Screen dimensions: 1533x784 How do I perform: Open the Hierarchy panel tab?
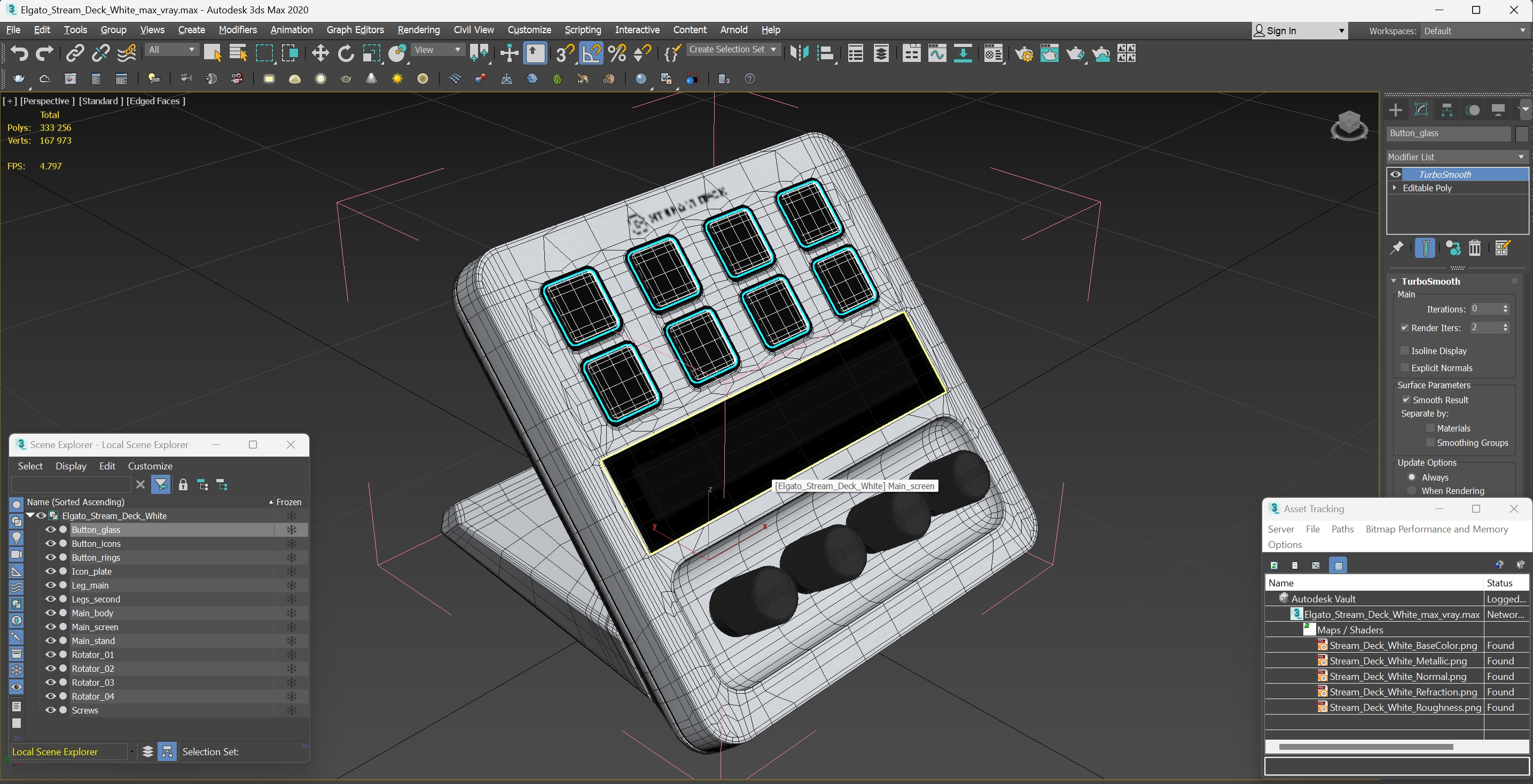1446,110
